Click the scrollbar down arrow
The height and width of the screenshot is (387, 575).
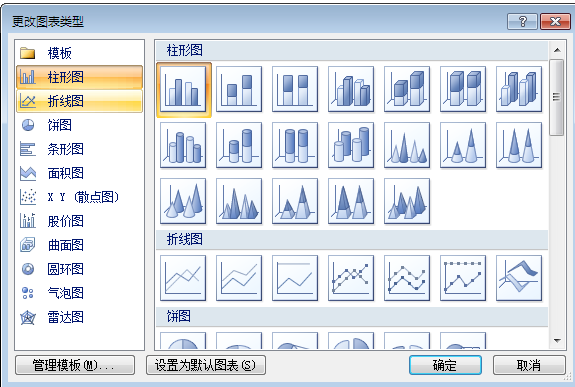point(557,341)
